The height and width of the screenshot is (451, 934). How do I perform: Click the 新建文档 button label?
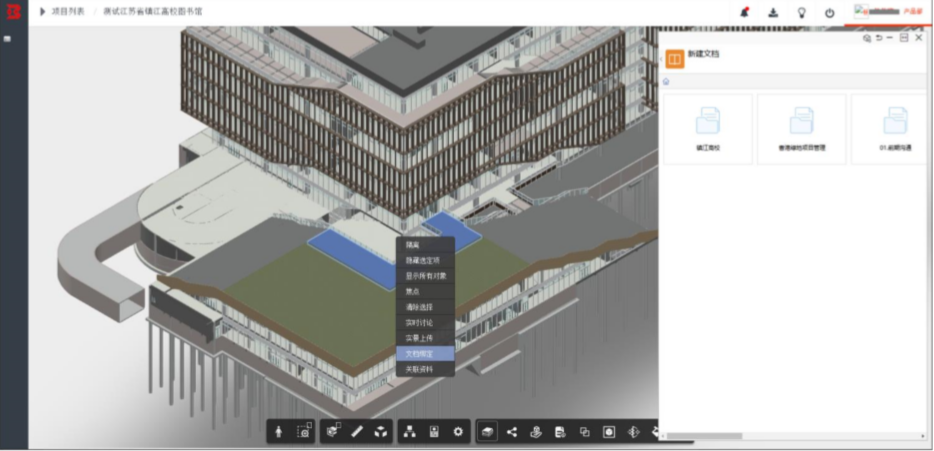click(703, 54)
